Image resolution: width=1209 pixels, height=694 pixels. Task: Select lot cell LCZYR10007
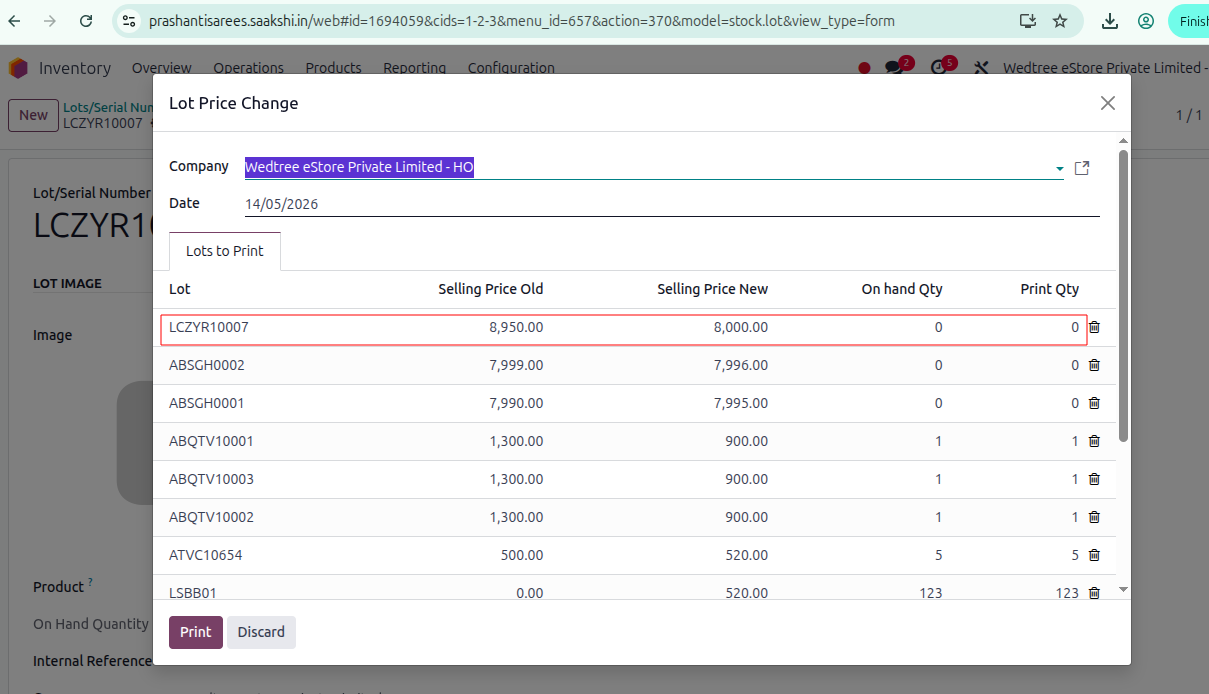pyautogui.click(x=209, y=327)
